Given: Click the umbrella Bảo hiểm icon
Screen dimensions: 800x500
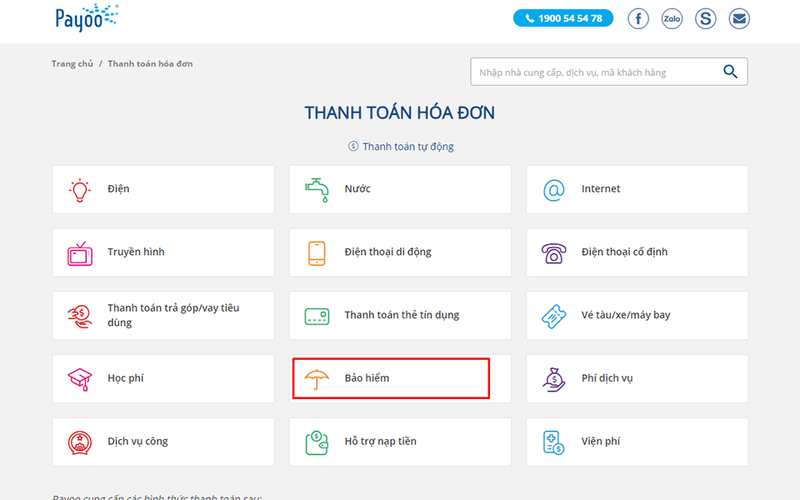Looking at the screenshot, I should [317, 380].
